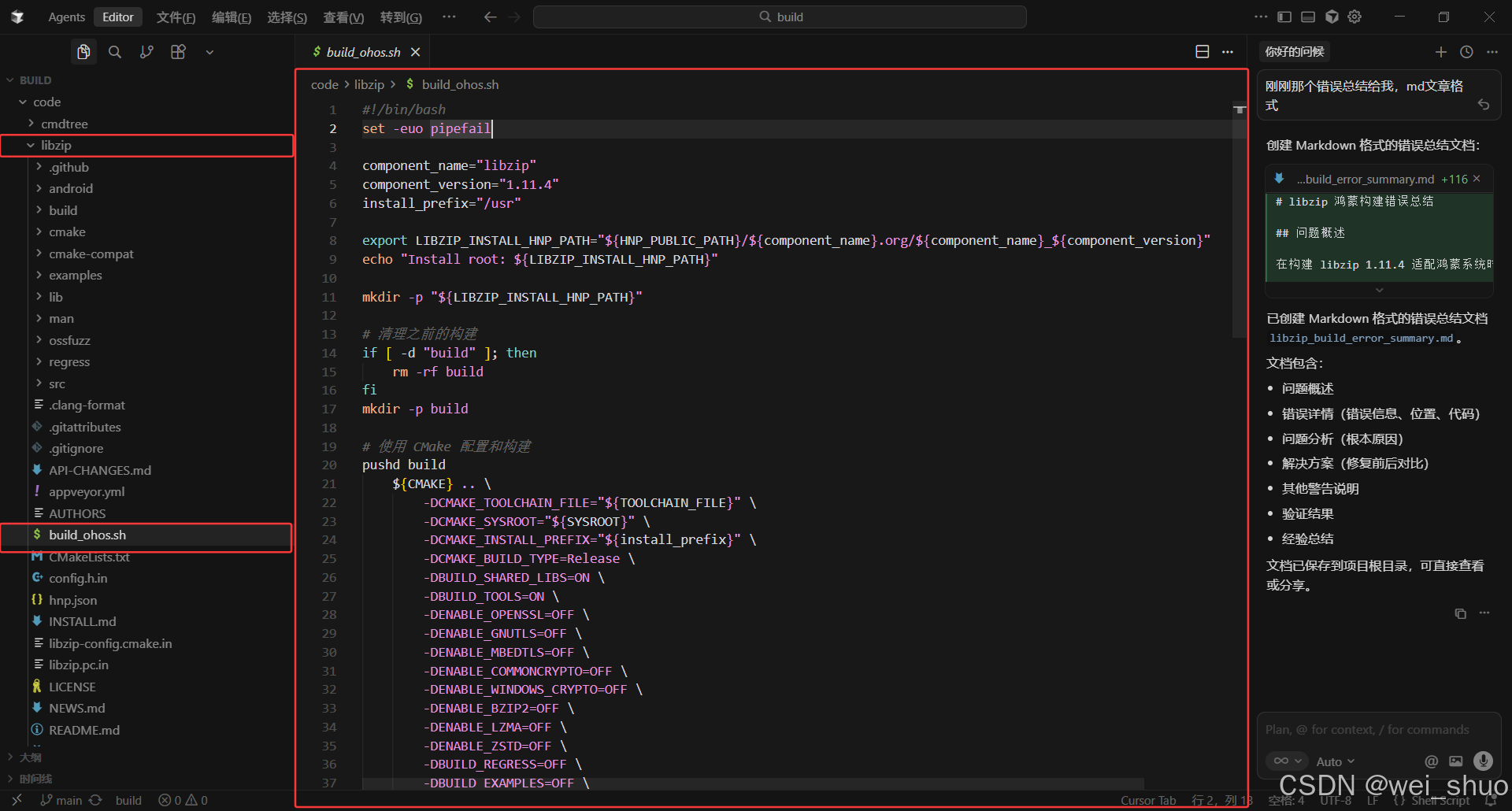Open the 文件(F) menu
The image size is (1512, 811).
[x=176, y=17]
